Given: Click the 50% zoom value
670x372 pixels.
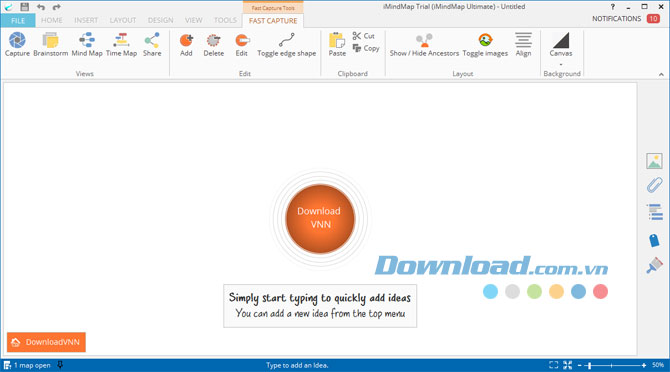Looking at the screenshot, I should tap(658, 365).
